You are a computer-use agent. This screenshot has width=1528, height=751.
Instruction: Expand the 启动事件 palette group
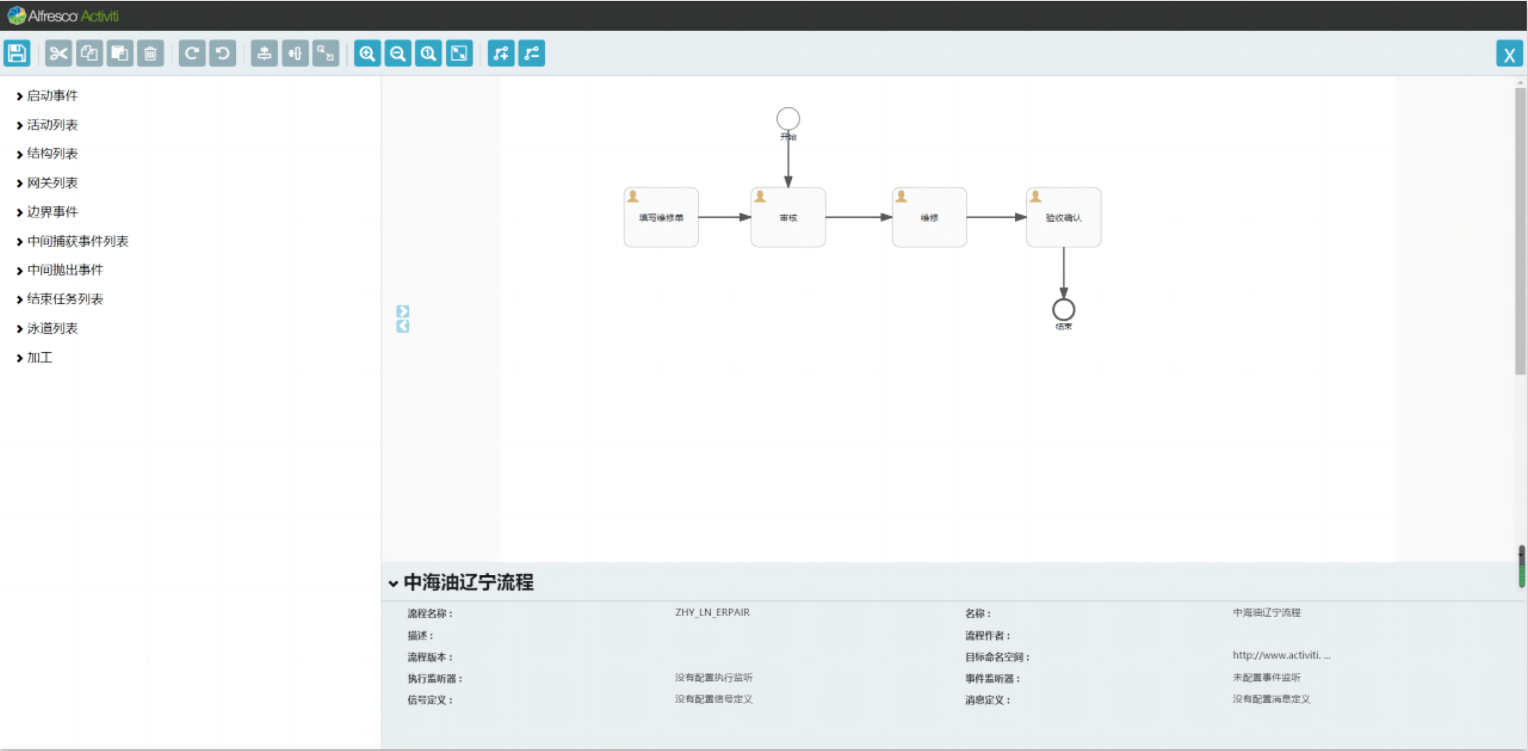click(x=52, y=96)
